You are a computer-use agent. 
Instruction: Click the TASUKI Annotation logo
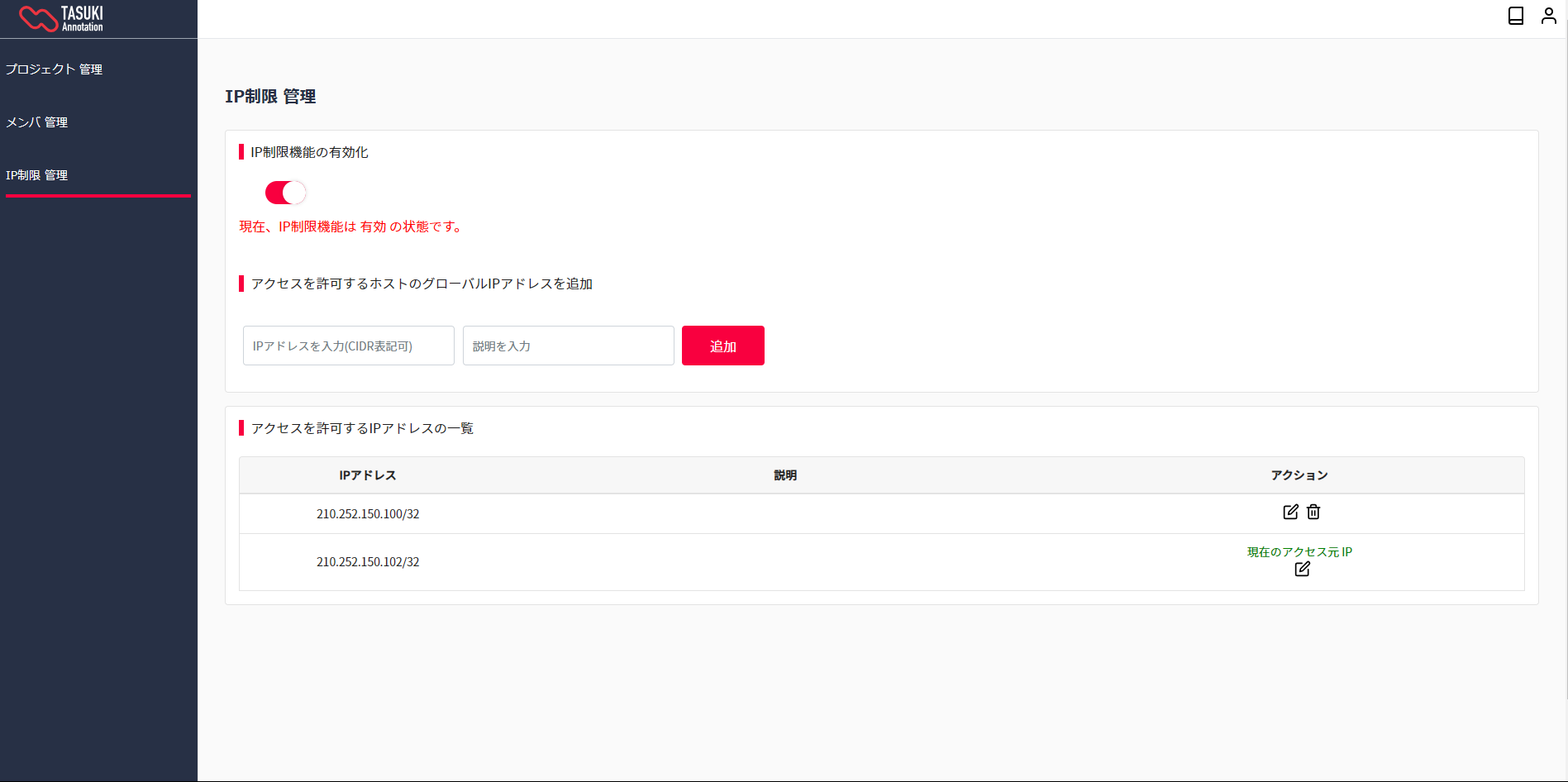point(61,18)
